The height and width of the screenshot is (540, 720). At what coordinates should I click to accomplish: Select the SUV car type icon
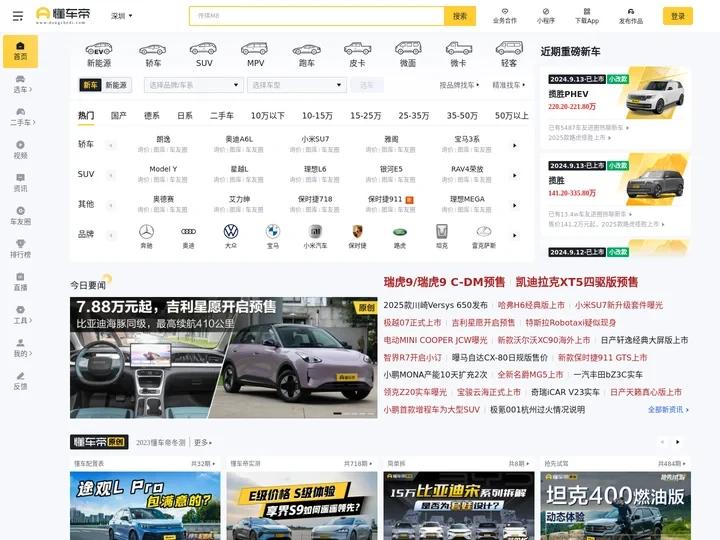[204, 54]
